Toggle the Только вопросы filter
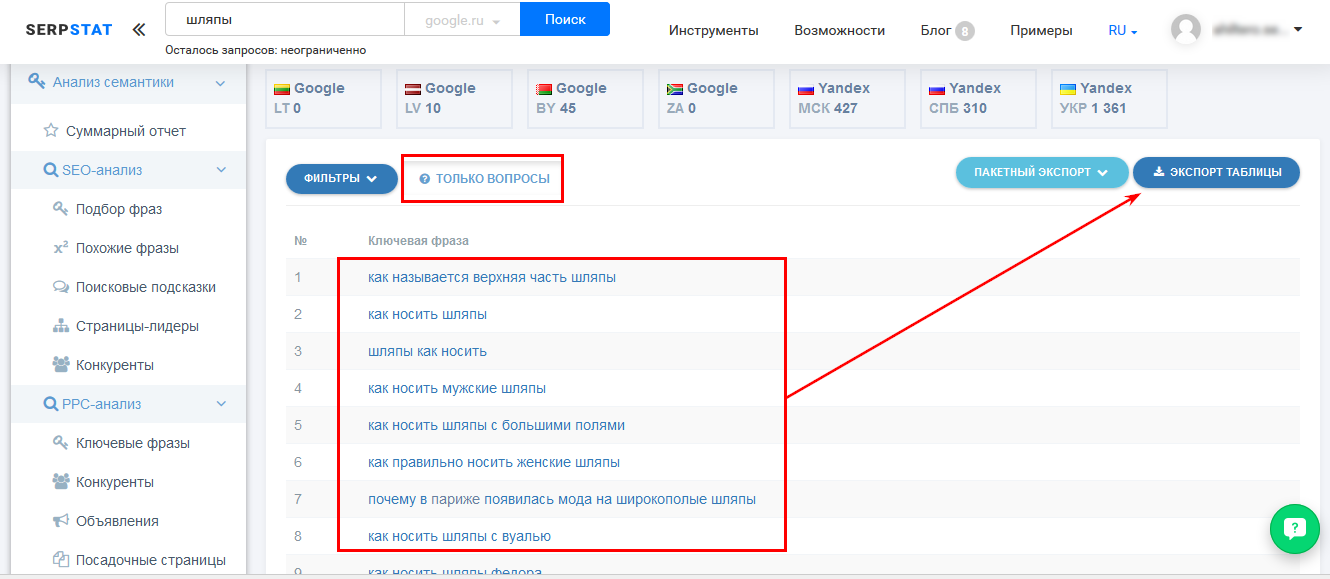Screen dimensions: 1330x579 click(484, 178)
